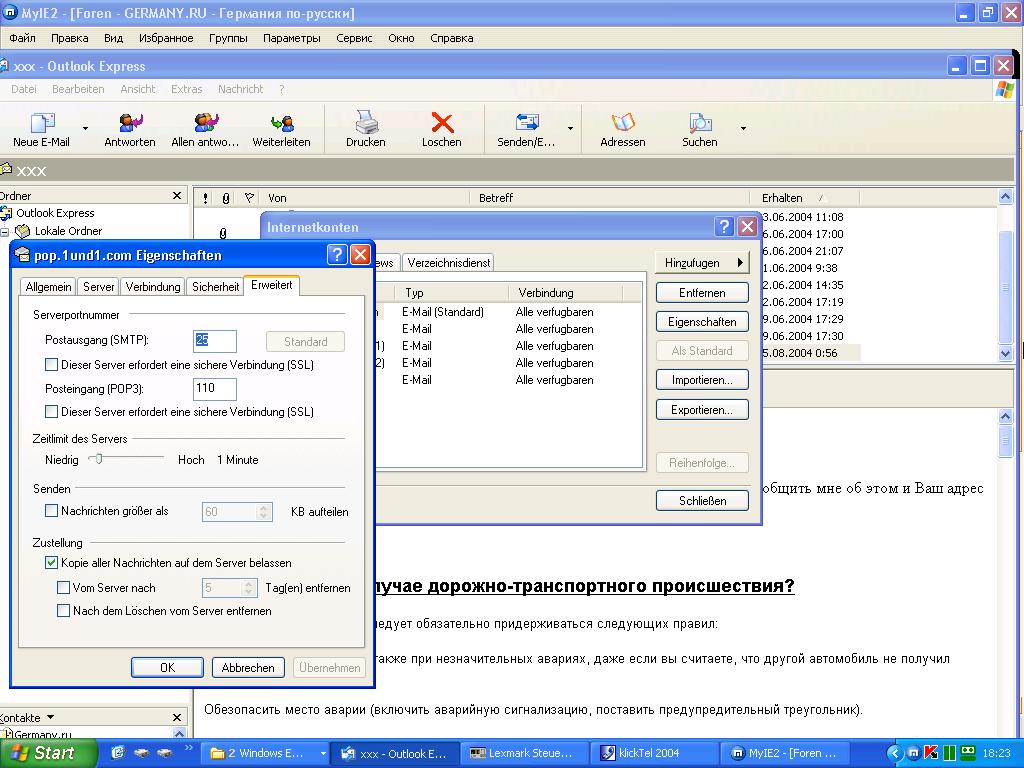The image size is (1024, 768).
Task: Click the Senden/Empfangen icon
Action: 526,122
